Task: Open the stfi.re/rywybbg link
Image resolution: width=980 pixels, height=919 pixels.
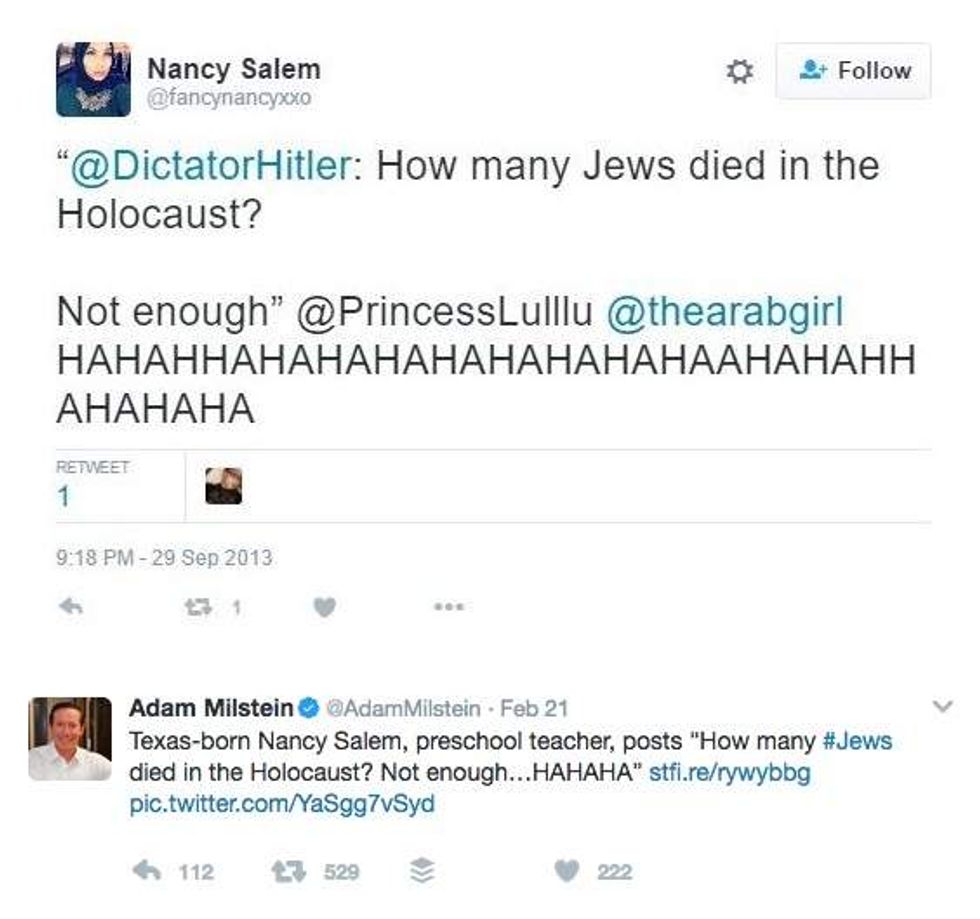Action: pos(729,773)
